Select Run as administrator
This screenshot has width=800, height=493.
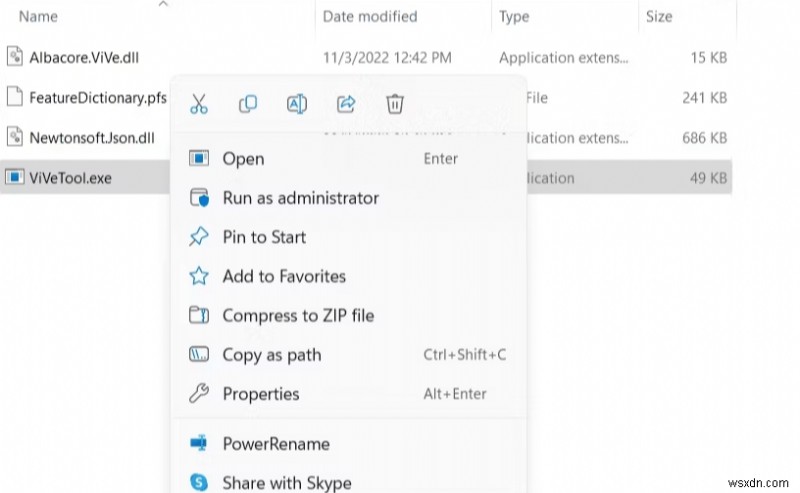[300, 198]
